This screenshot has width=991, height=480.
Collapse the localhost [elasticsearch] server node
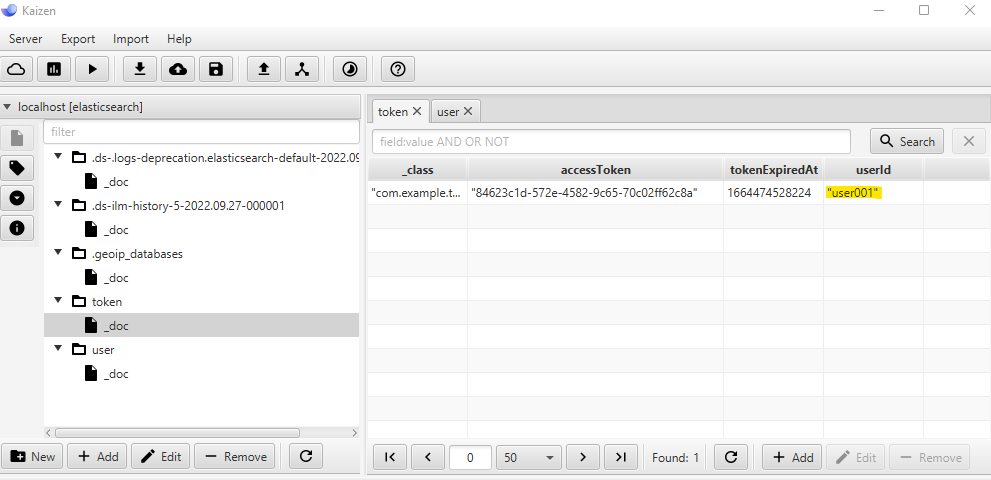(x=7, y=107)
